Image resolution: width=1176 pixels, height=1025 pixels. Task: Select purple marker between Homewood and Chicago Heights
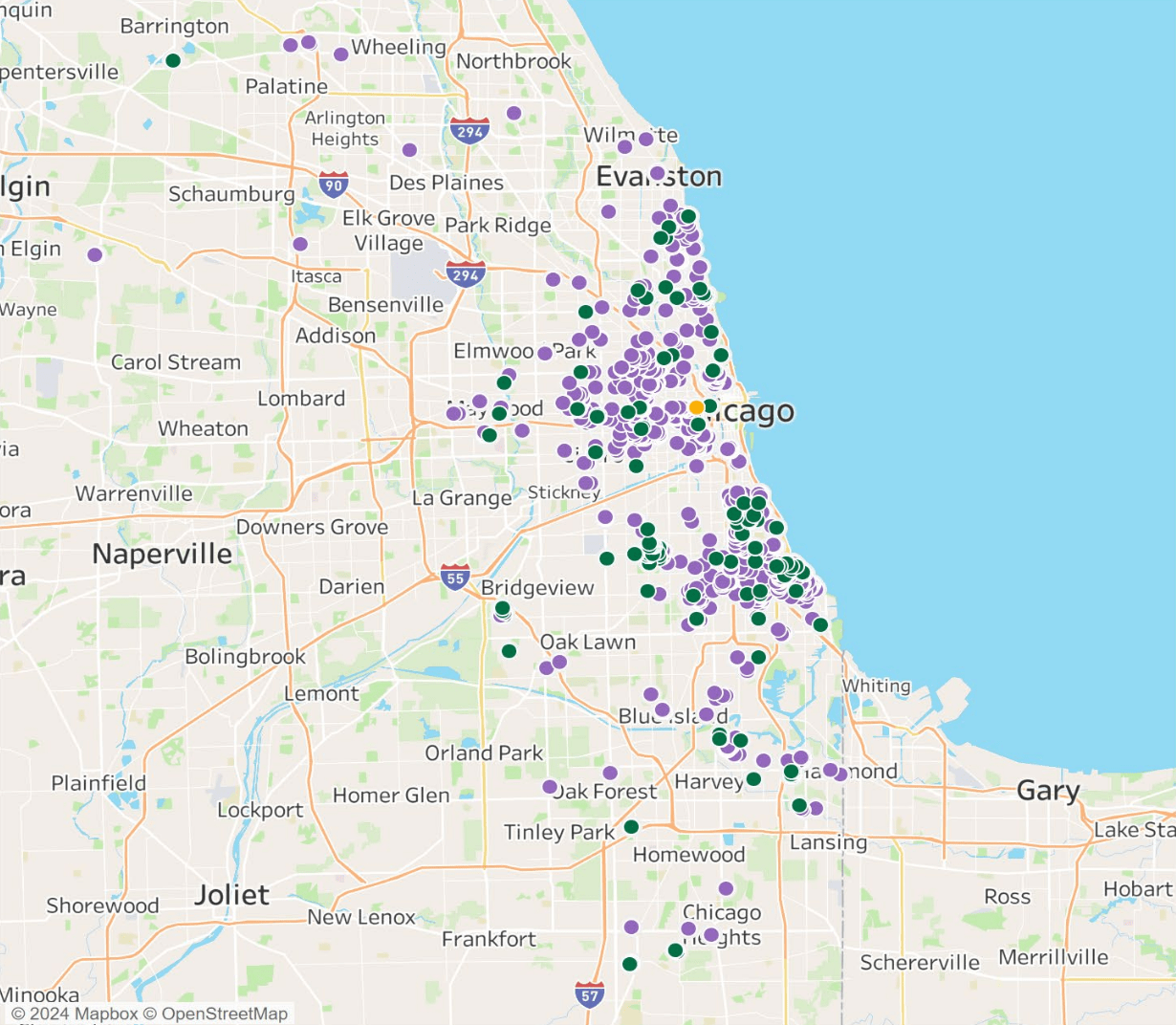(x=726, y=888)
